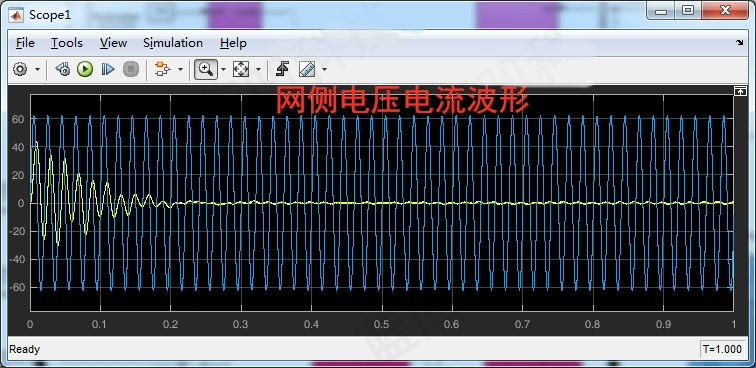Screen dimensions: 756x368
Task: Close the Scope1 window
Action: click(725, 11)
